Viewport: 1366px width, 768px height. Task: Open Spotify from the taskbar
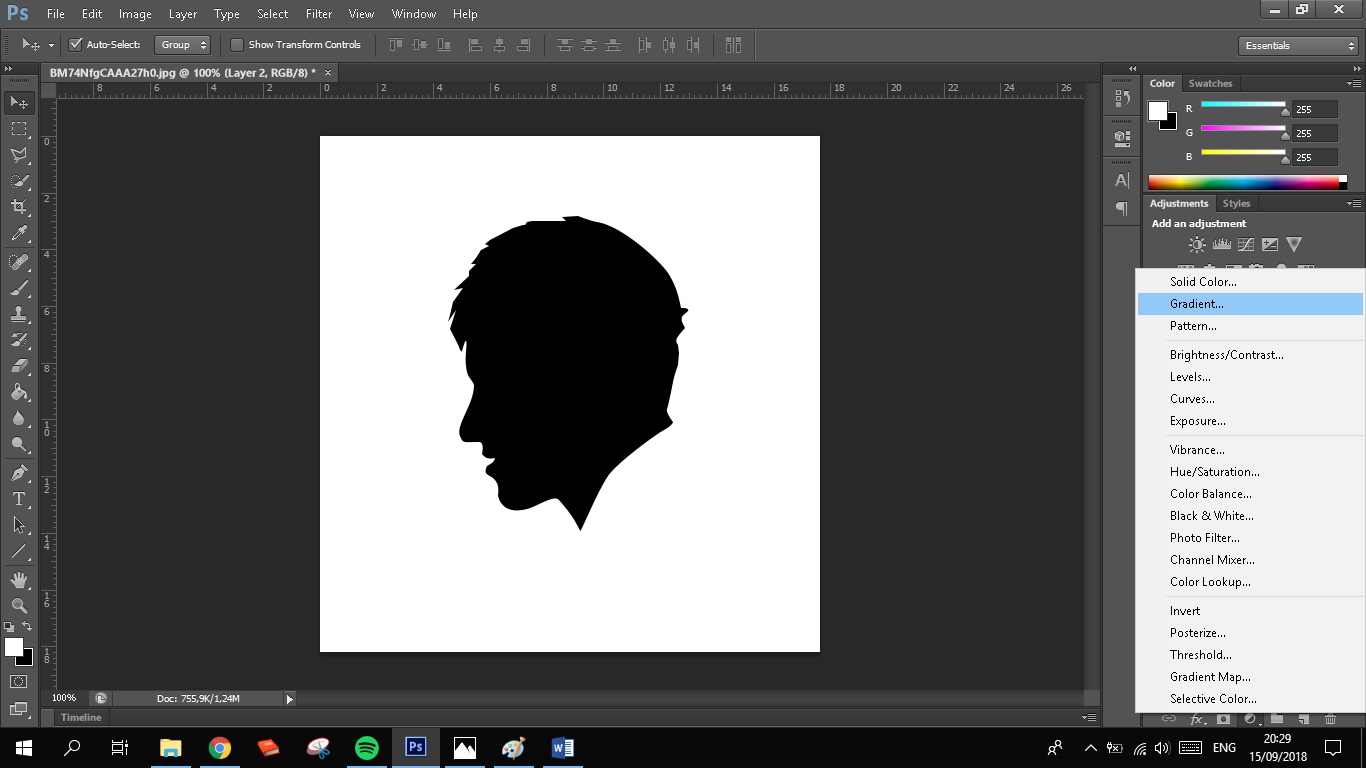point(367,747)
